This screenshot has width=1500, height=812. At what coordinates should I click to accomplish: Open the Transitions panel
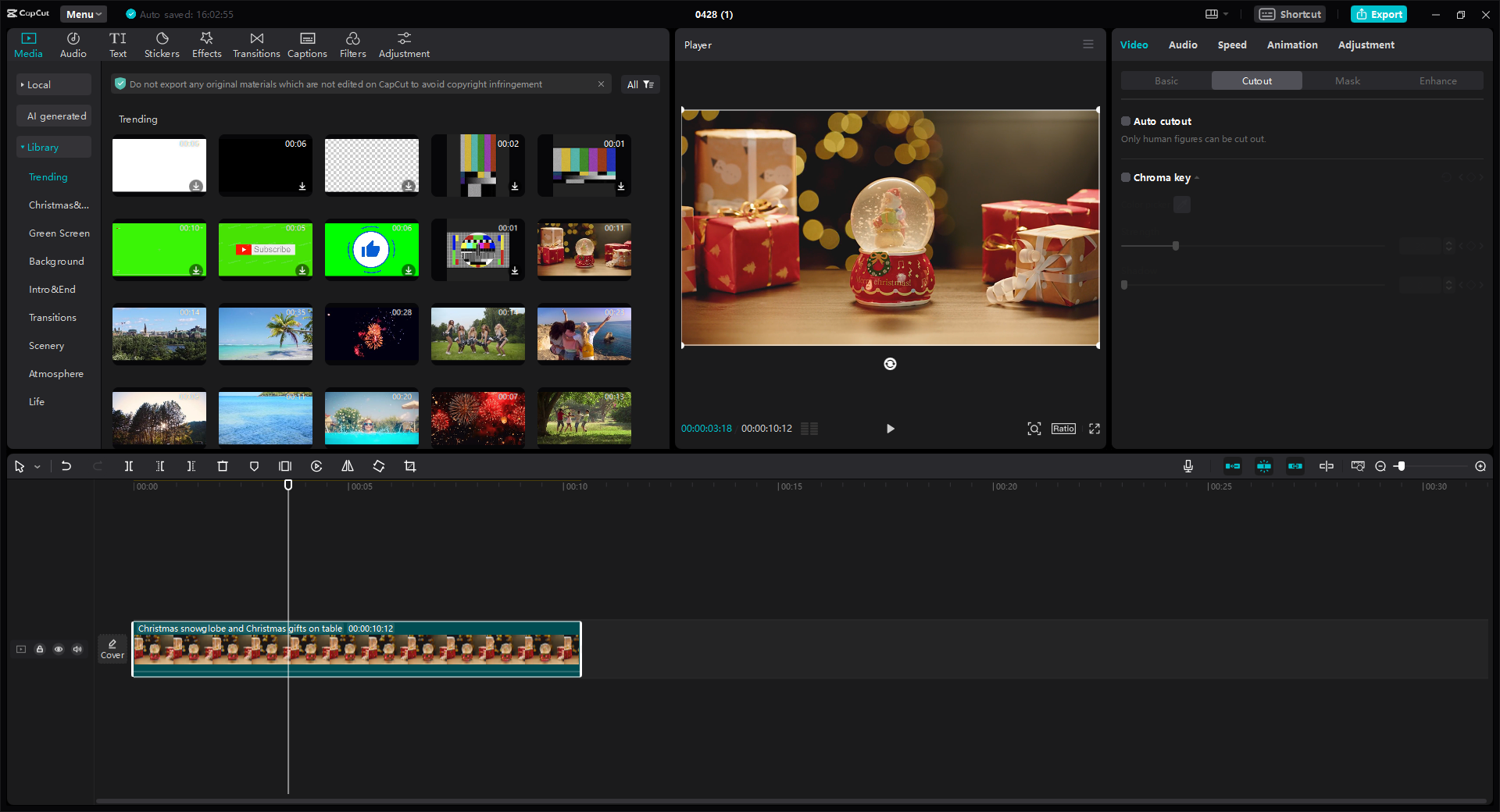click(256, 44)
